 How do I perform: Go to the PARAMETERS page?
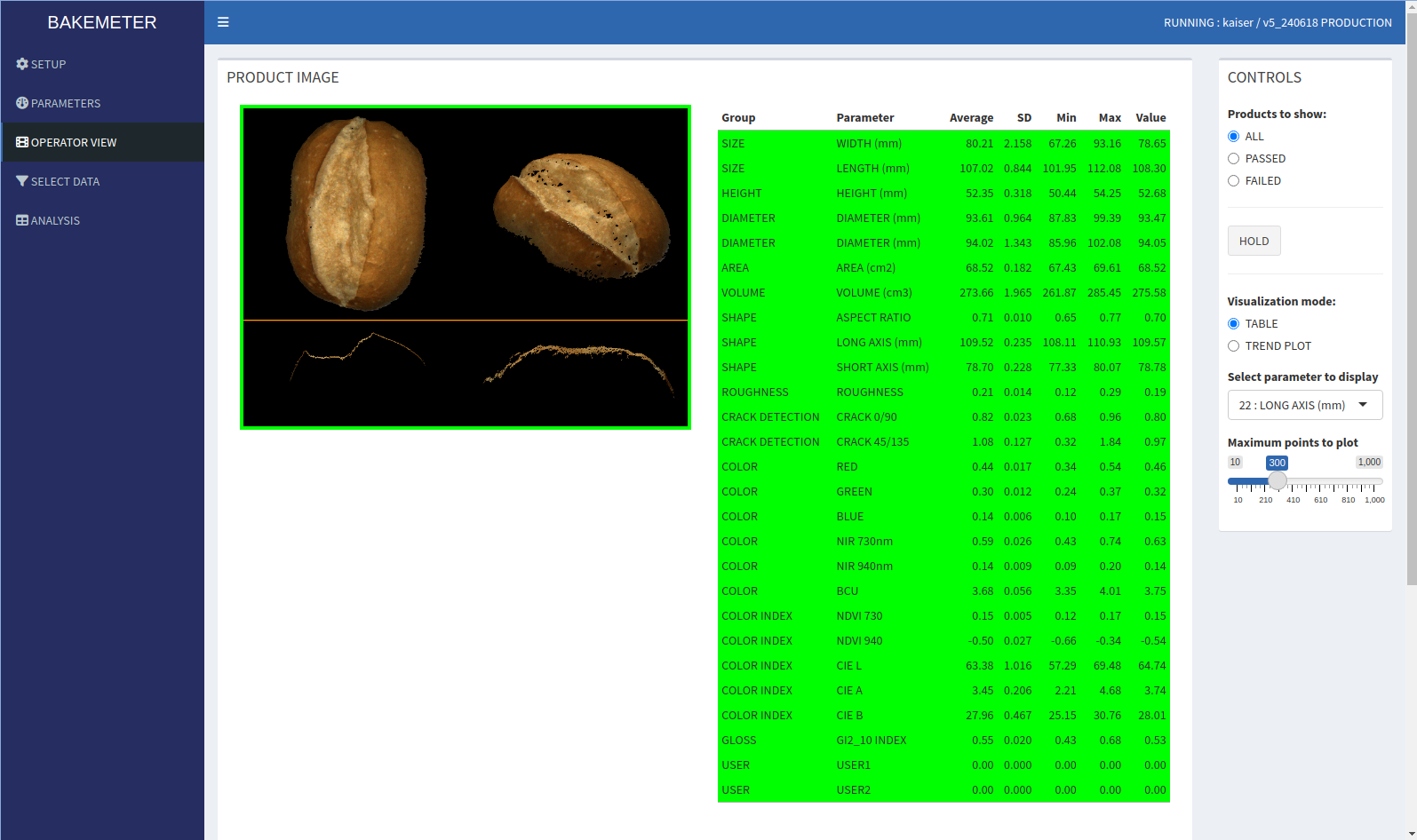tap(65, 103)
